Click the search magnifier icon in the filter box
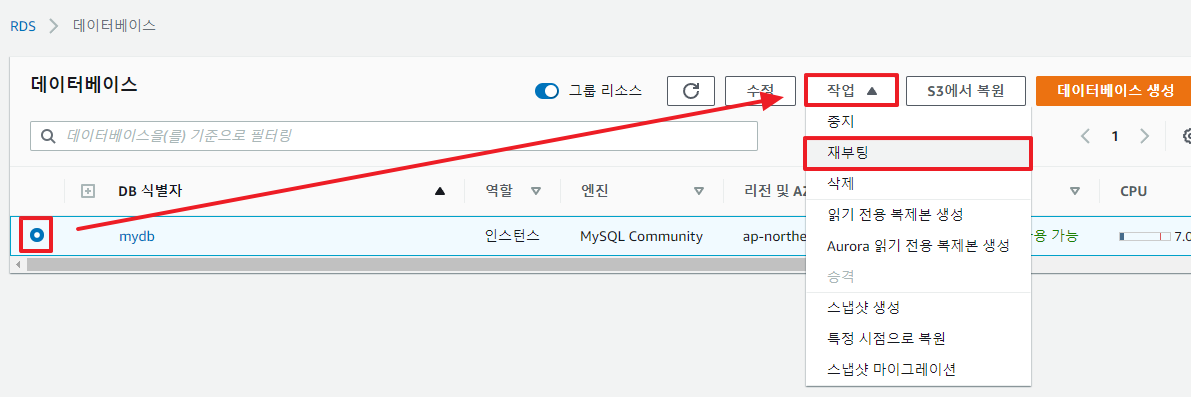Screen dimensions: 1191x397 tap(49, 137)
